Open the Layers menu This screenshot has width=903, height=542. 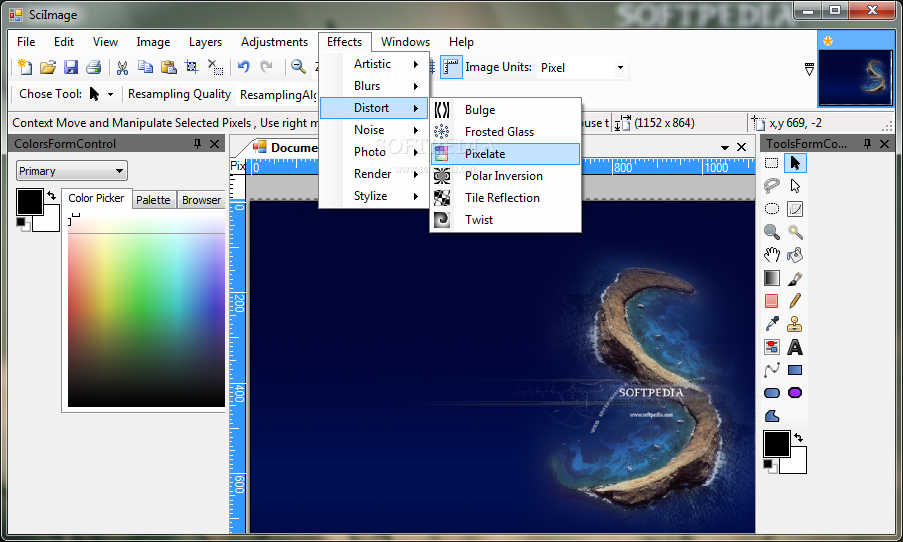pos(205,42)
